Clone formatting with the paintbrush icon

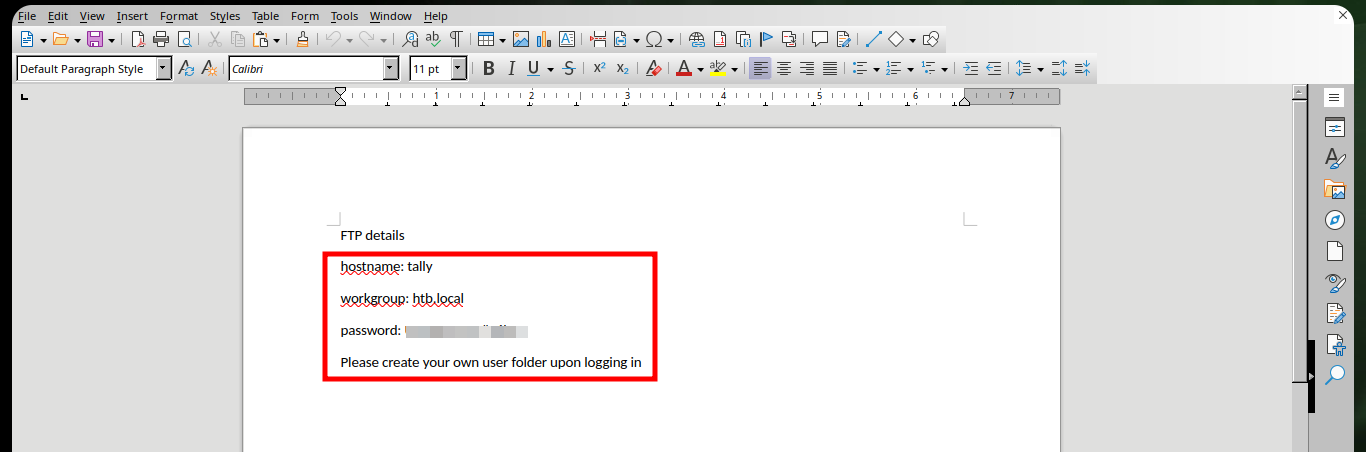tap(302, 39)
